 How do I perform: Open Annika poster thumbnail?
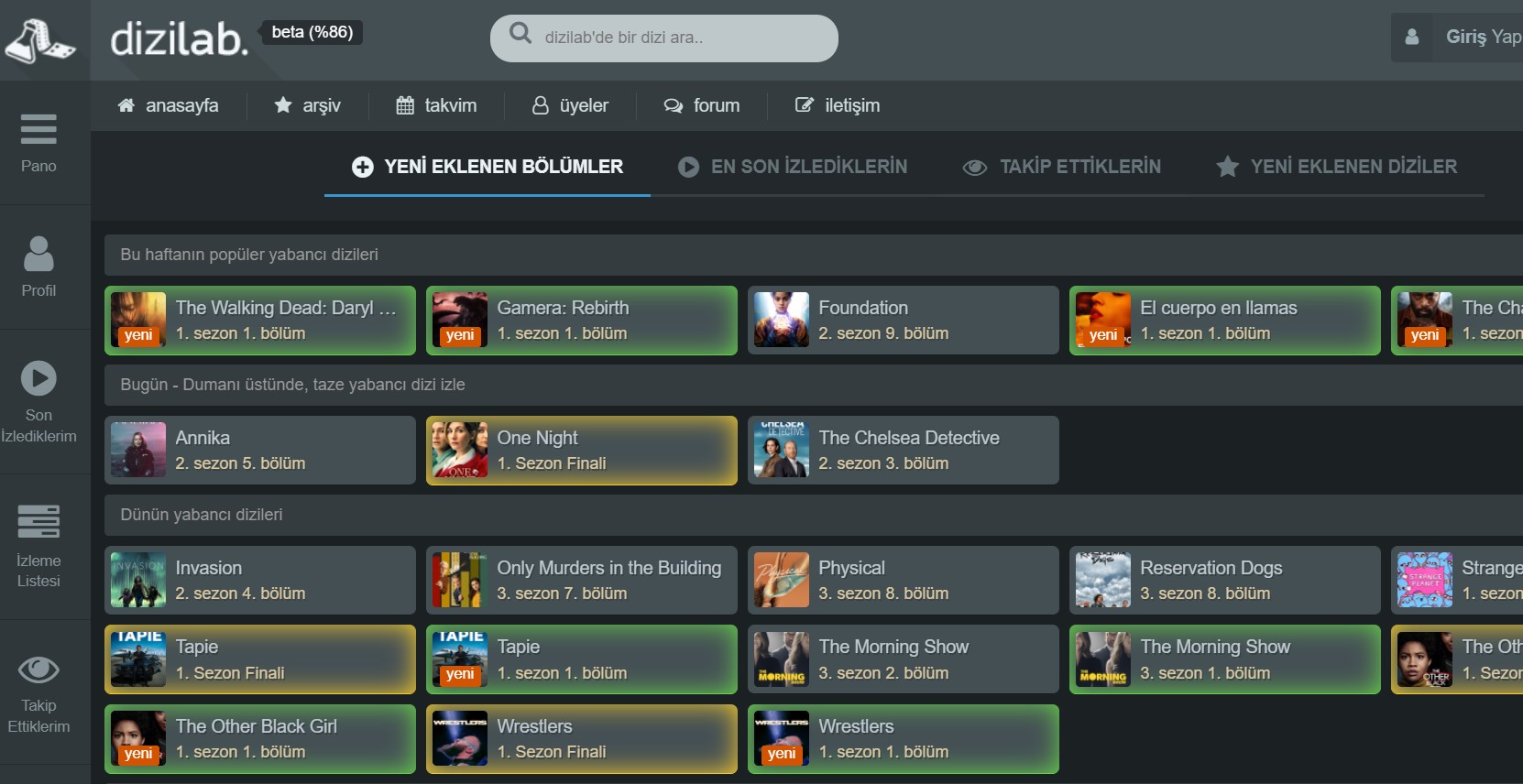[x=138, y=450]
